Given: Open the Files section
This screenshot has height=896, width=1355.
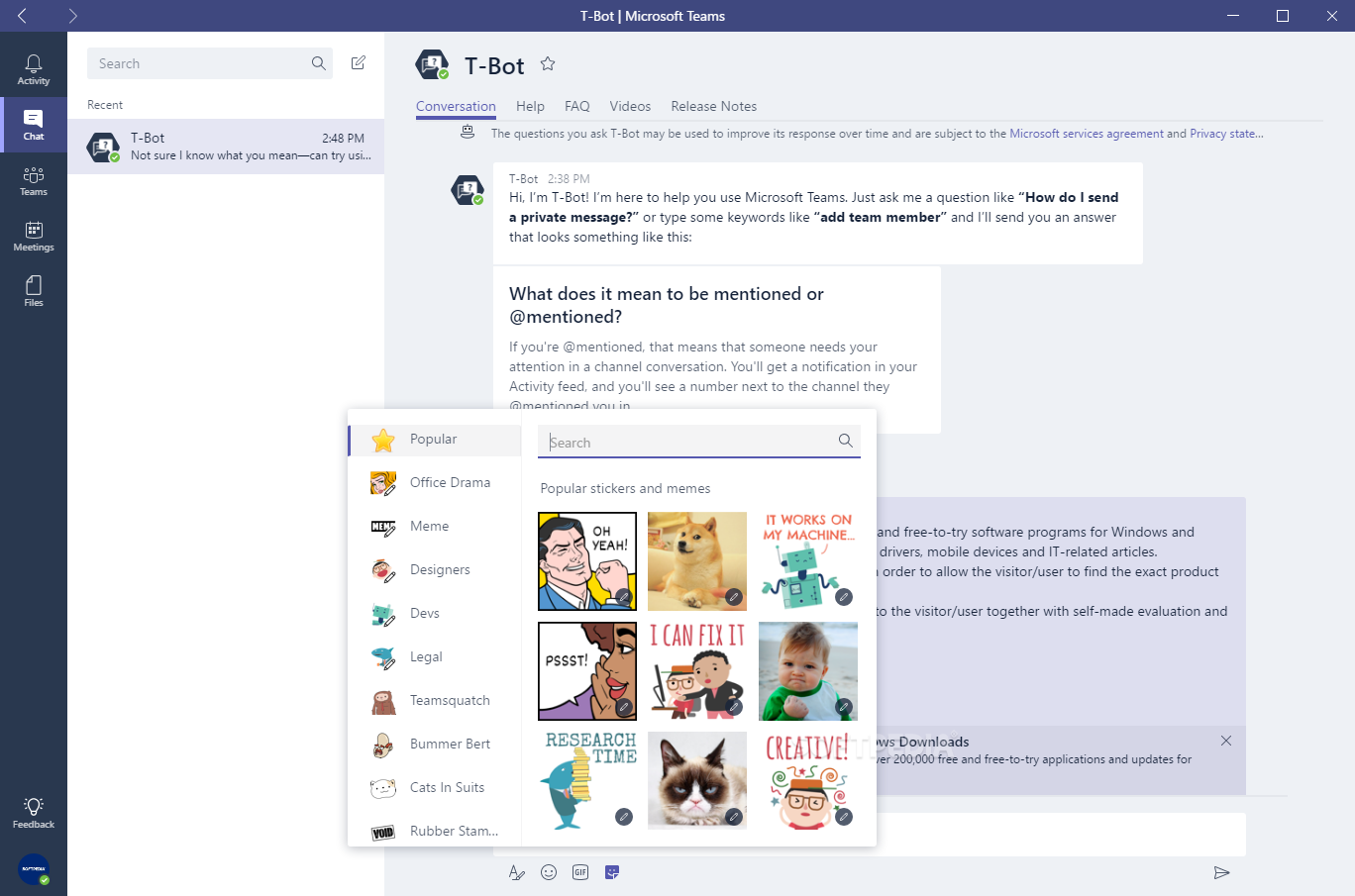Looking at the screenshot, I should [34, 291].
